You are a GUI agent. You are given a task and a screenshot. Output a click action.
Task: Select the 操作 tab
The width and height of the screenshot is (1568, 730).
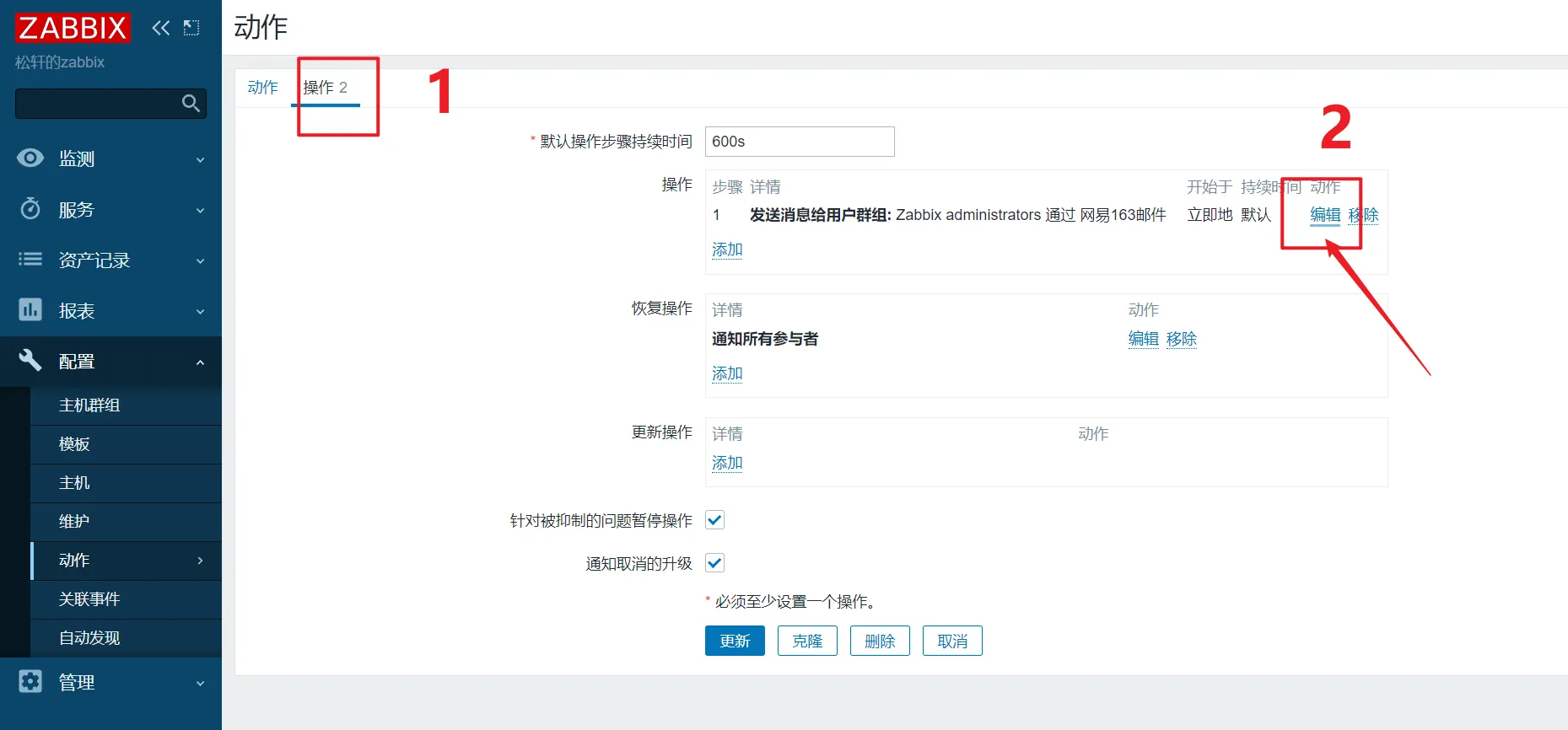(325, 88)
